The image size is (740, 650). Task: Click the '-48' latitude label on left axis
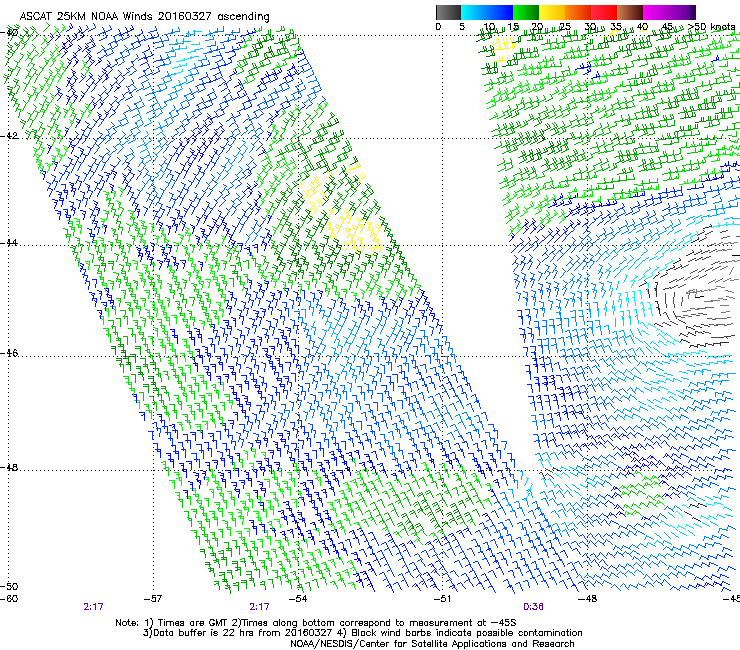point(10,467)
